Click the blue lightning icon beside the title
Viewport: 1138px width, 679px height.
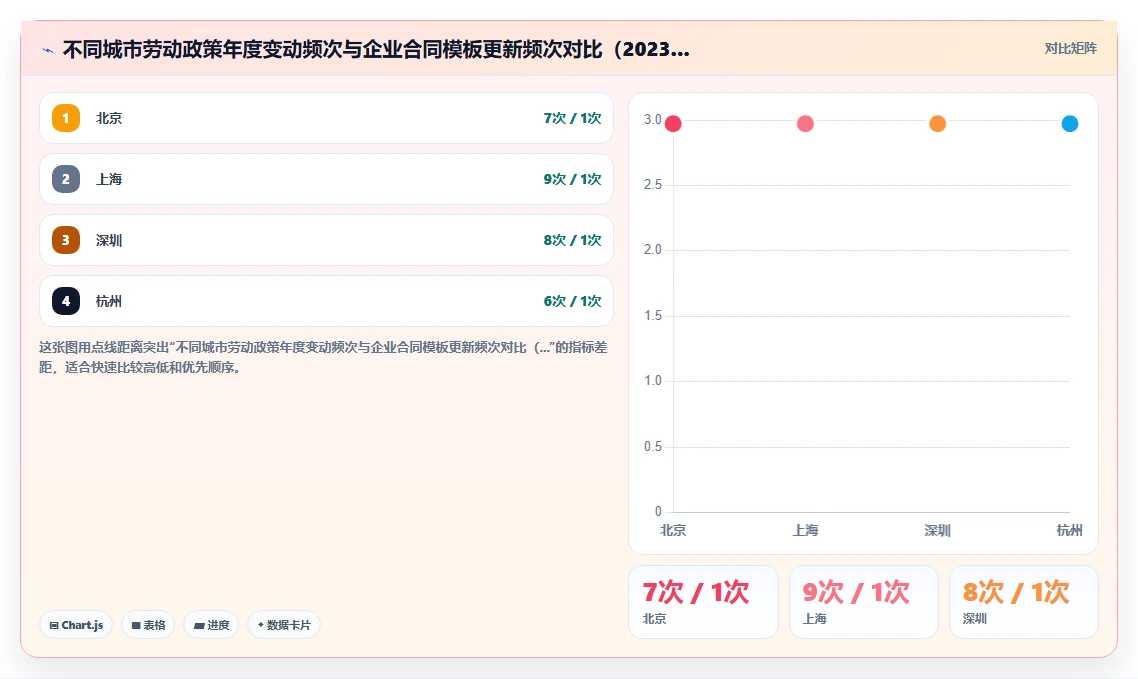[x=48, y=50]
